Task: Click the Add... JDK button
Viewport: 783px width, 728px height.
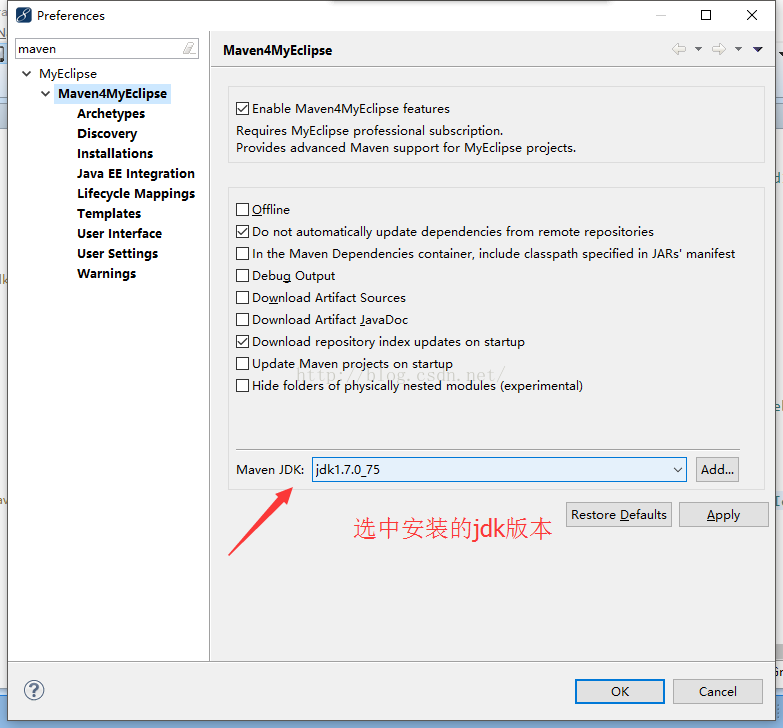Action: point(717,469)
